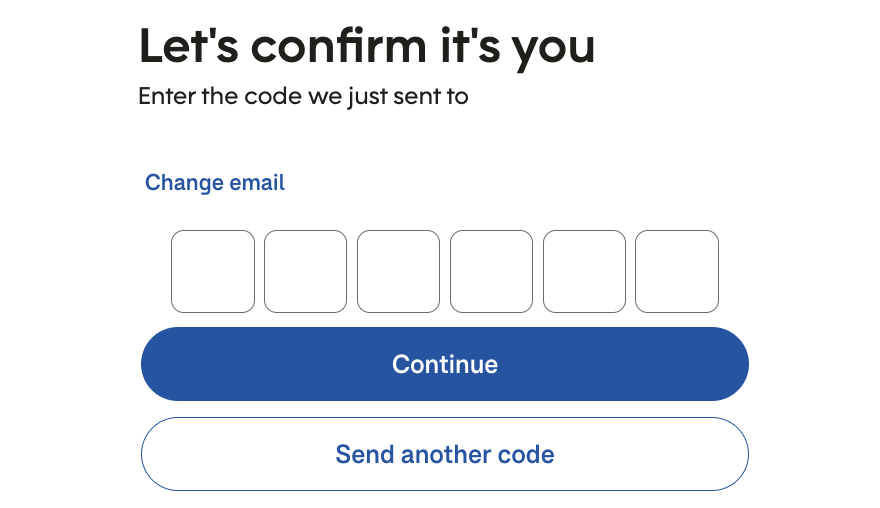880x508 pixels.
Task: Select the fifth code digit box
Action: [x=584, y=271]
